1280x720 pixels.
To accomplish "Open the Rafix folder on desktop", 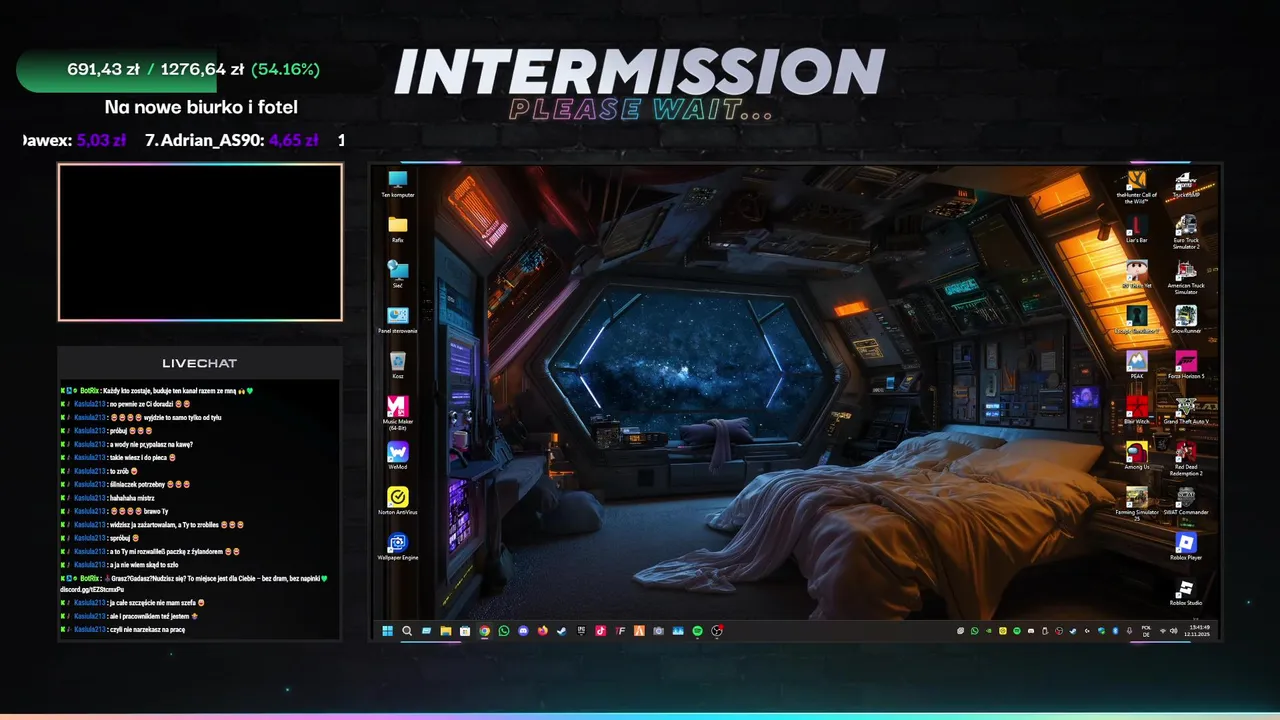I will coord(397,229).
